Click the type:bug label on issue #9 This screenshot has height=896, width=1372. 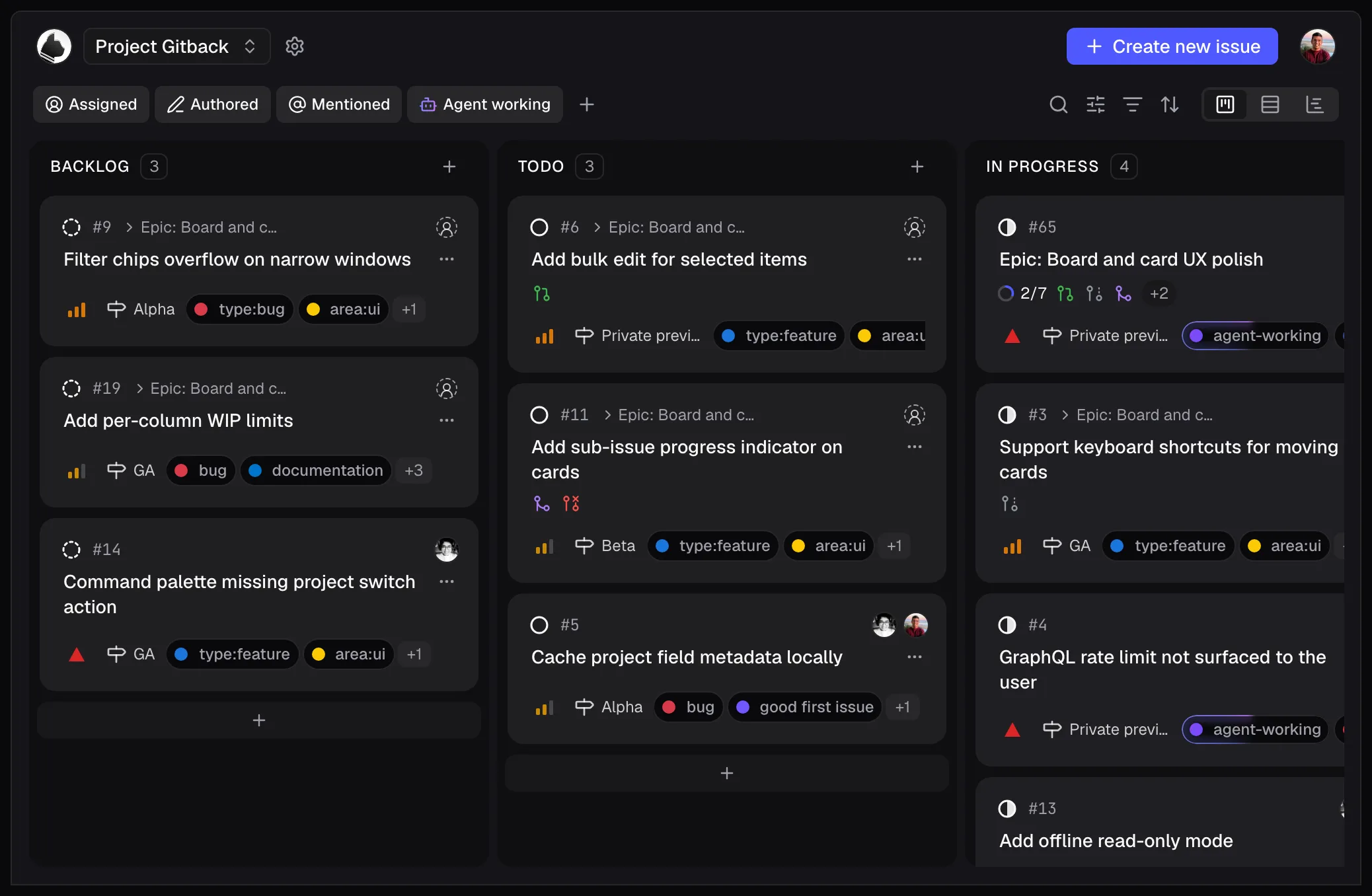pos(240,309)
